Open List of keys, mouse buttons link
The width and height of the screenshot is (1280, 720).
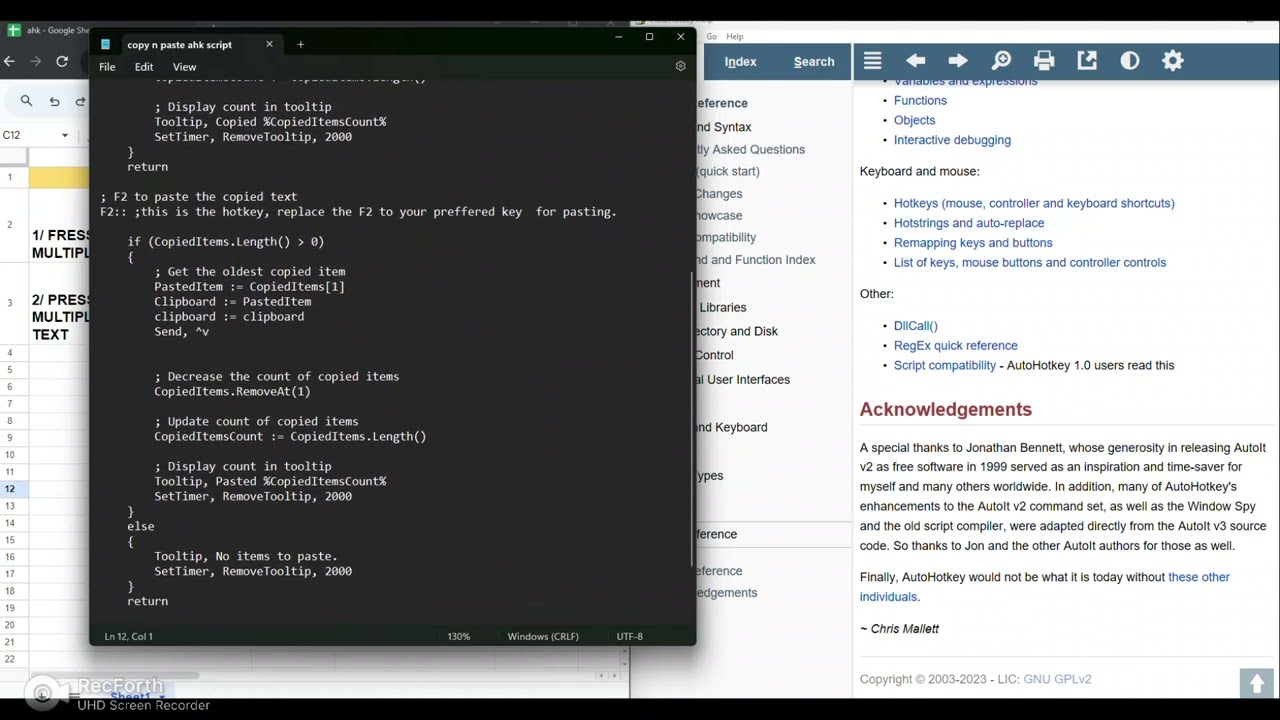point(1030,262)
